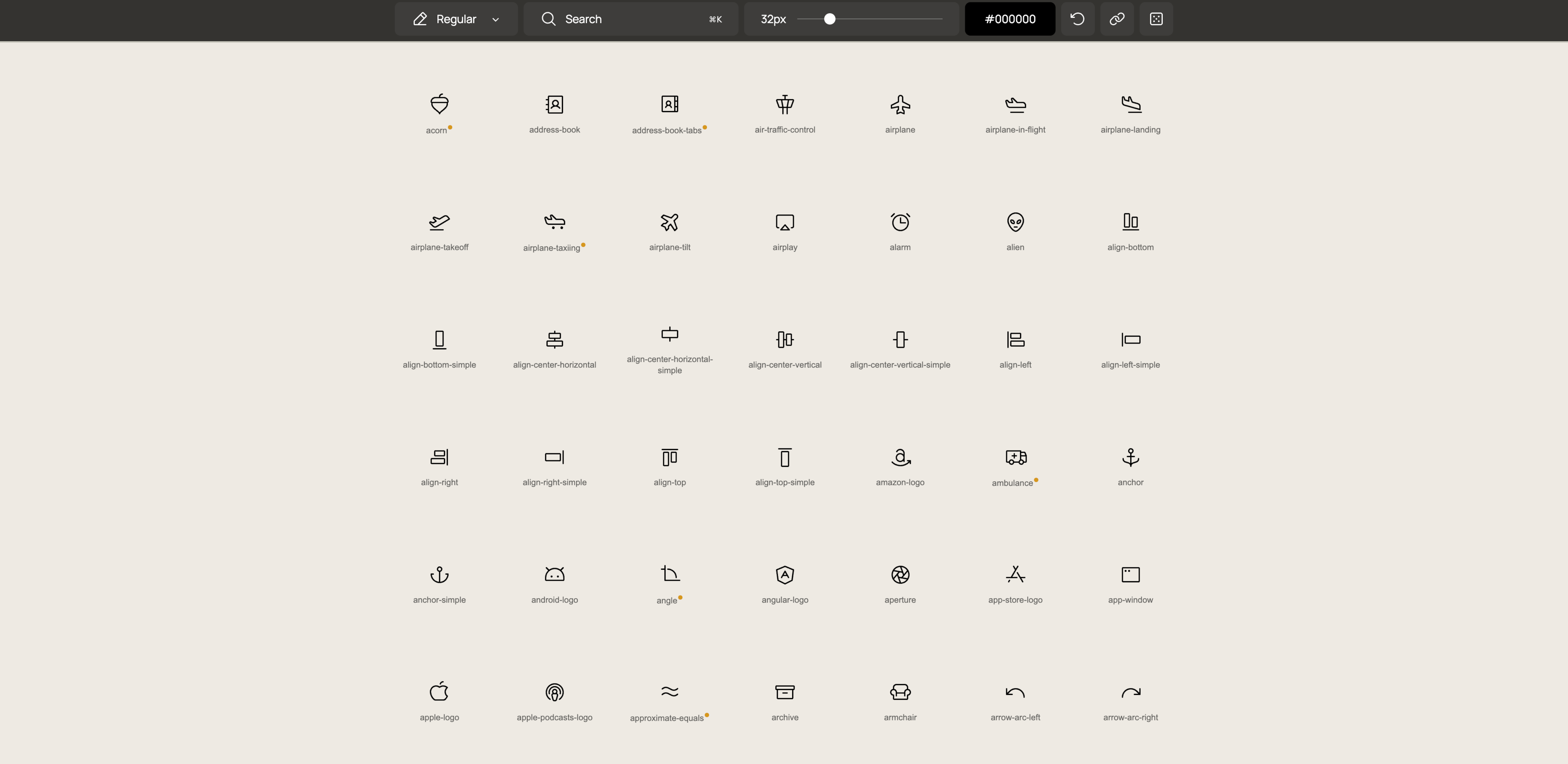1568x764 pixels.
Task: Click the align-center-vertical icon
Action: point(784,340)
